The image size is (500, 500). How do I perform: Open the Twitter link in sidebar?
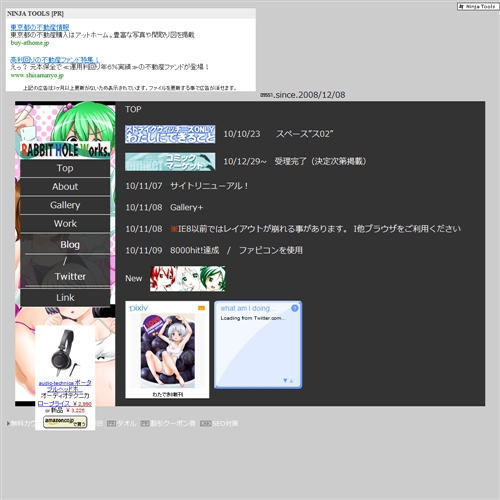pos(70,276)
